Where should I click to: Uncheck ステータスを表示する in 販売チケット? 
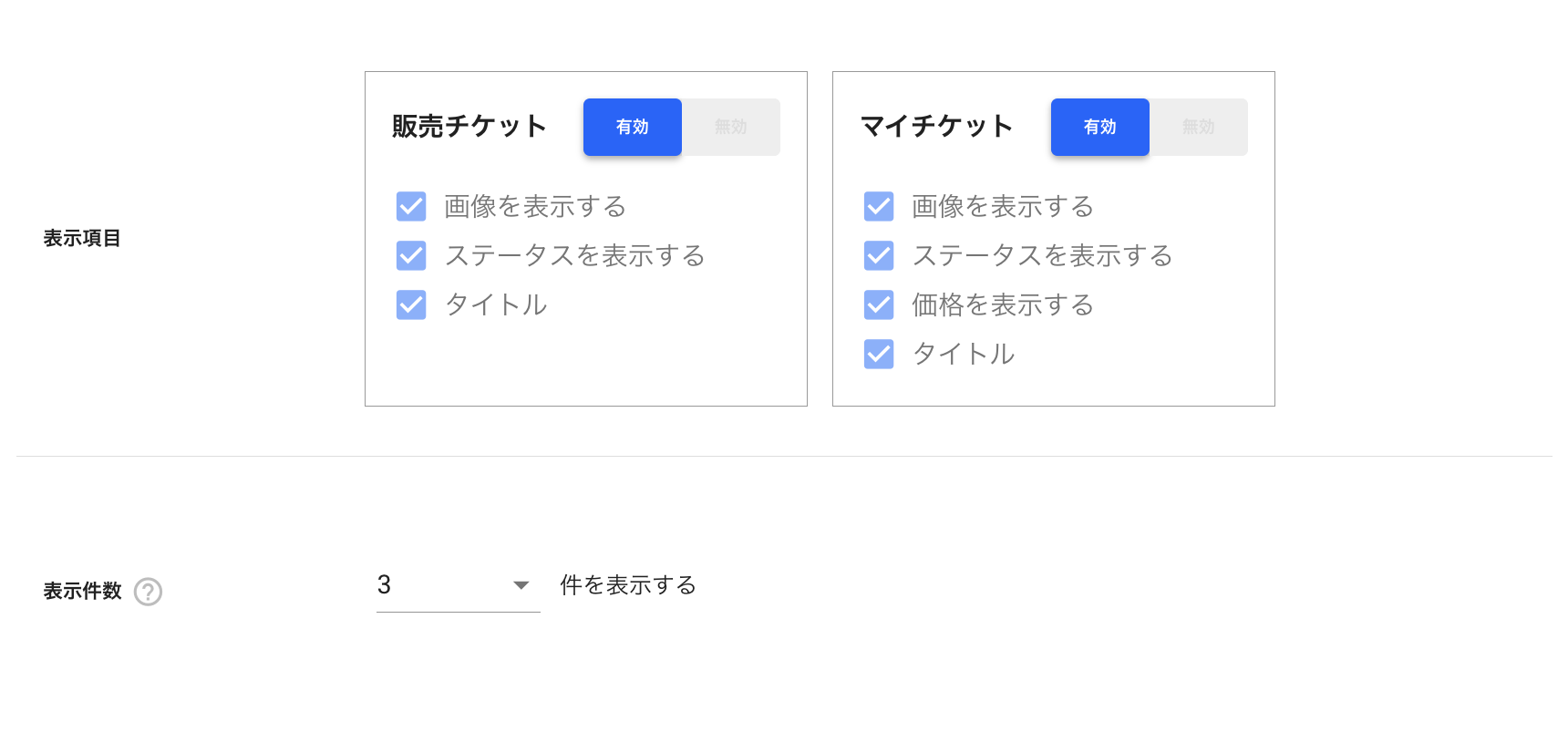tap(411, 255)
